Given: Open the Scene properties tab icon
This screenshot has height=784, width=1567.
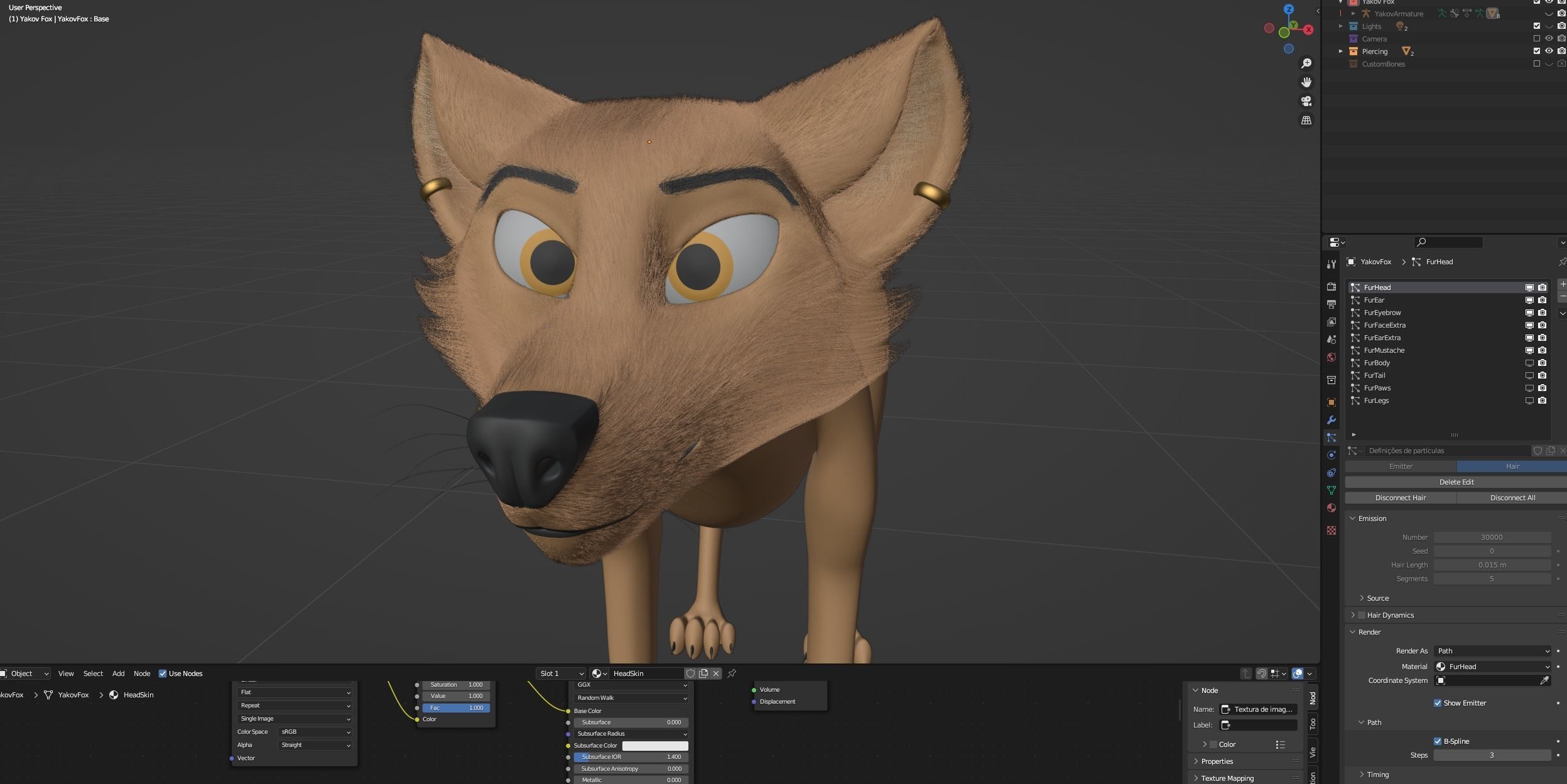Looking at the screenshot, I should 1331,339.
